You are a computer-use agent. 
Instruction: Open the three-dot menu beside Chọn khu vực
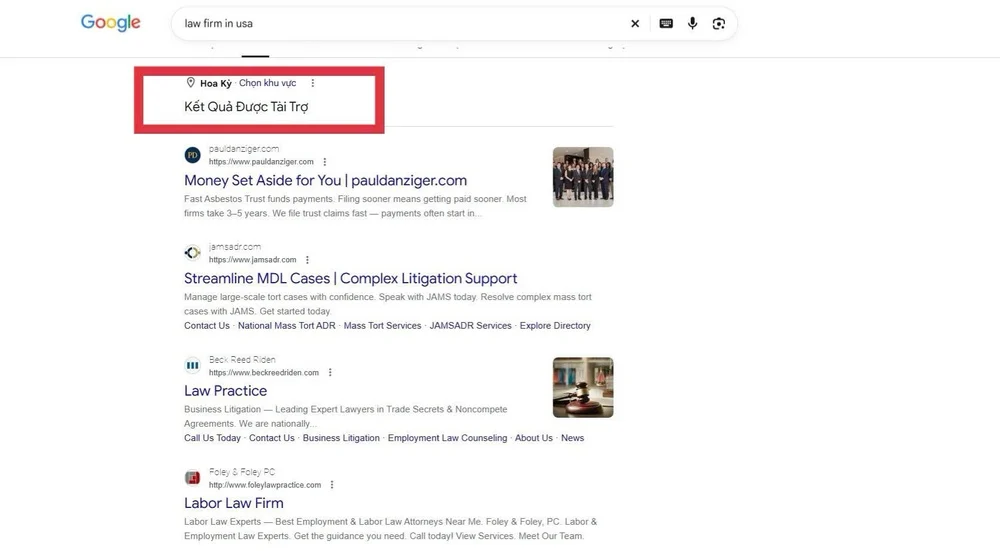[312, 83]
